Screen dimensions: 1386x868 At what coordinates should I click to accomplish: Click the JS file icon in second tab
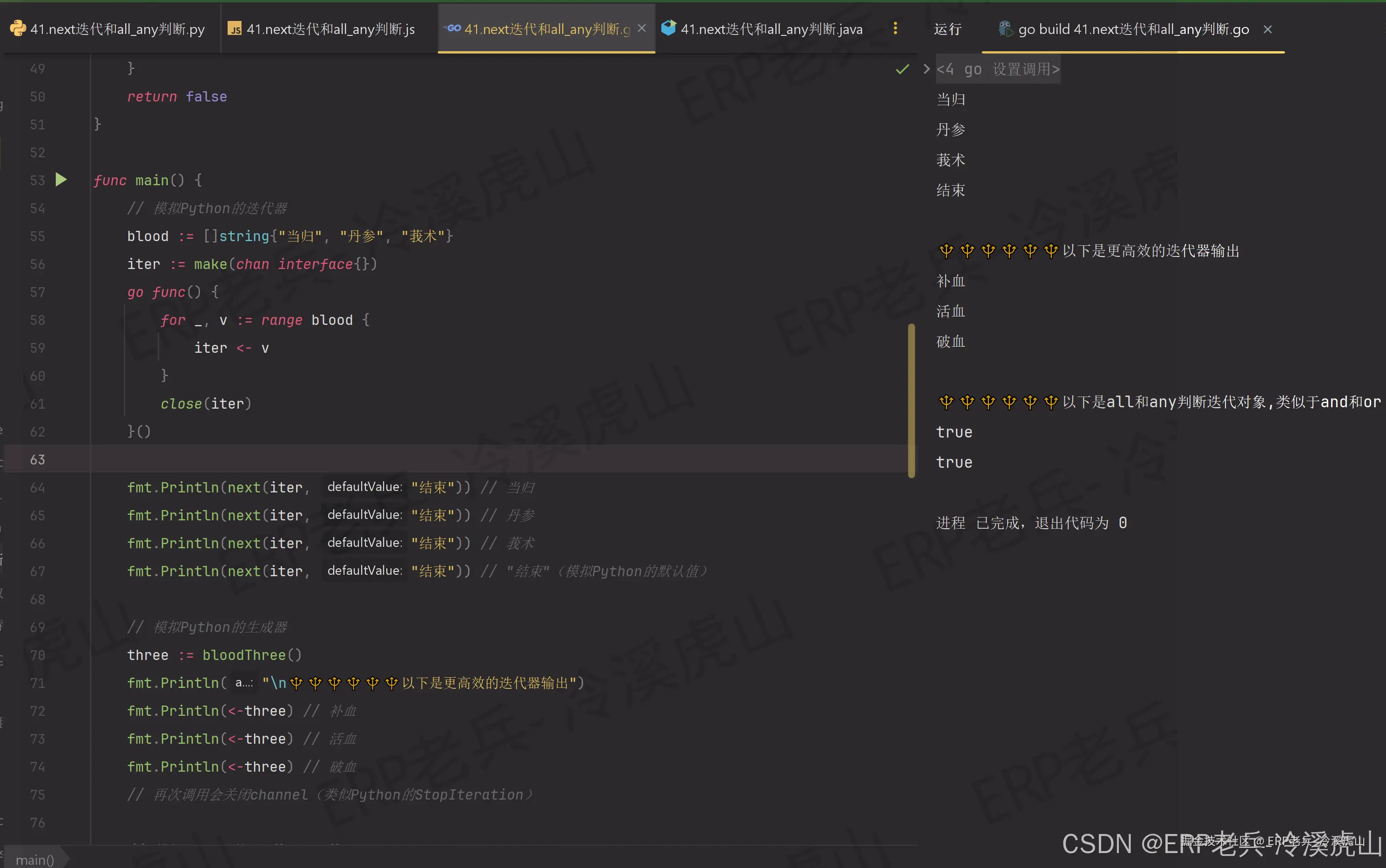[234, 29]
